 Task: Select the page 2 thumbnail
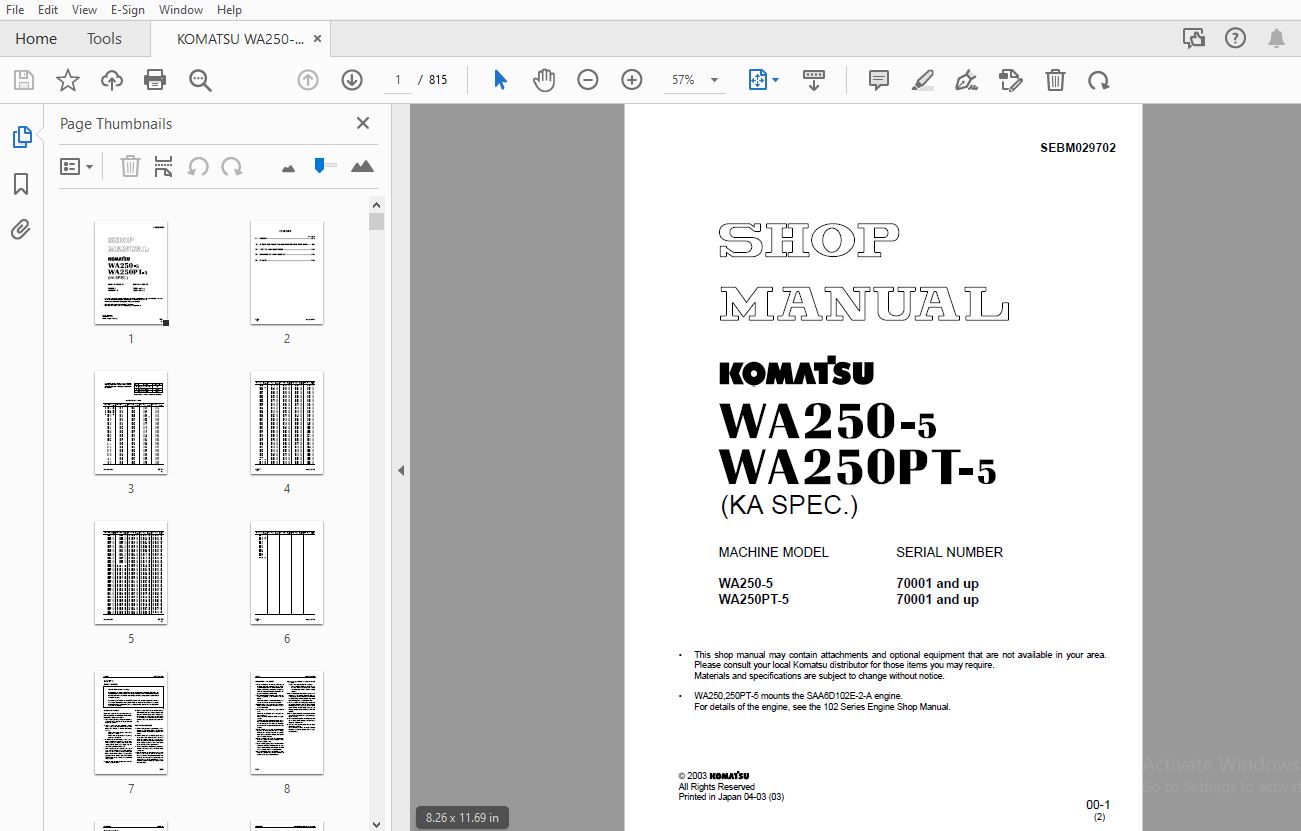(287, 273)
